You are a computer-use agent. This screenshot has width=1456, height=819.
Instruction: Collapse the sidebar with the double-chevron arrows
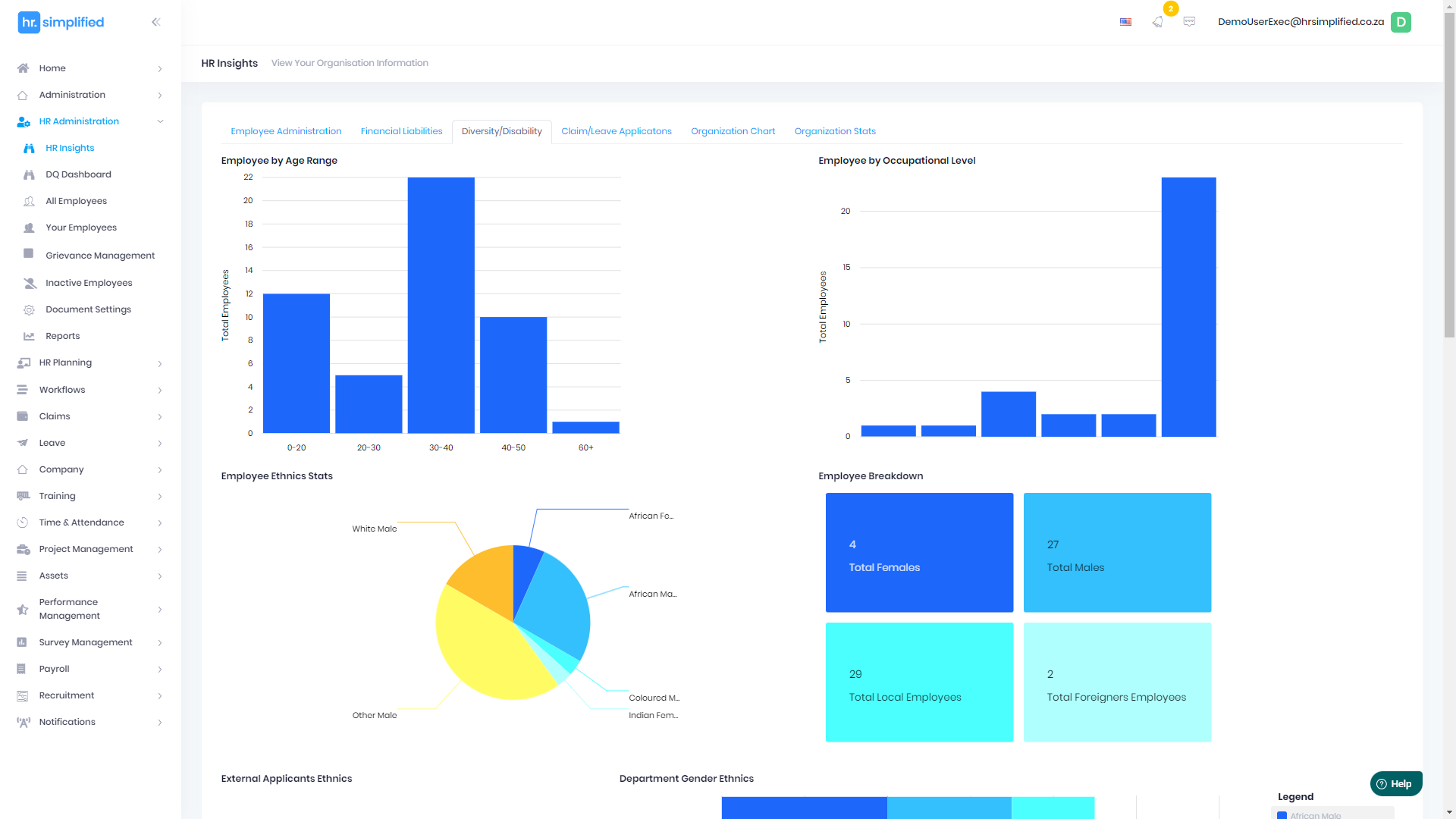[156, 22]
